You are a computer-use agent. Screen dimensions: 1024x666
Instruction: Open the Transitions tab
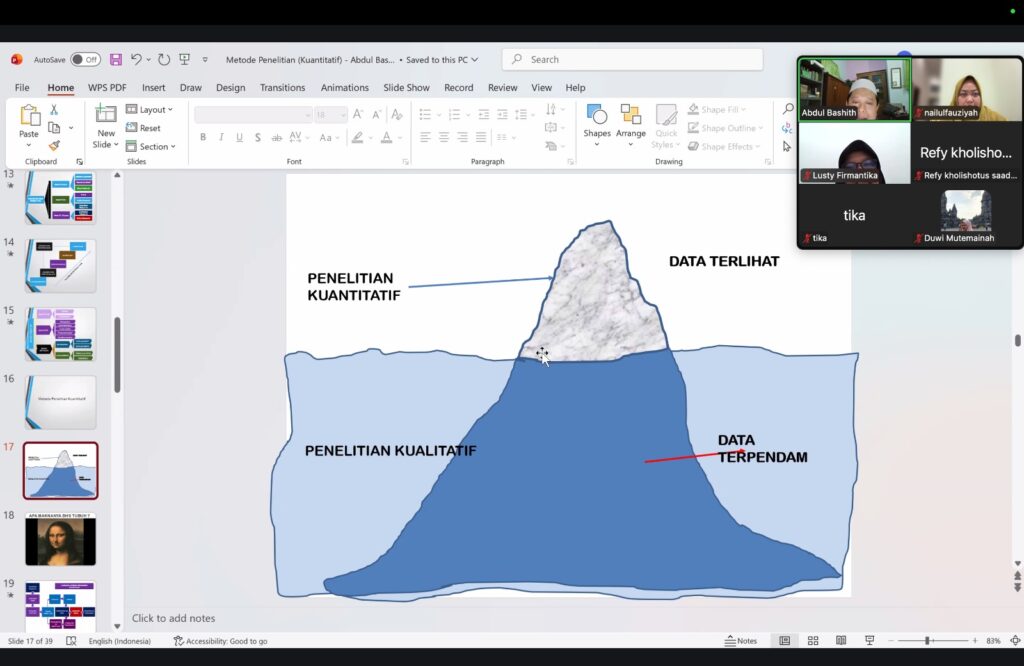point(282,88)
